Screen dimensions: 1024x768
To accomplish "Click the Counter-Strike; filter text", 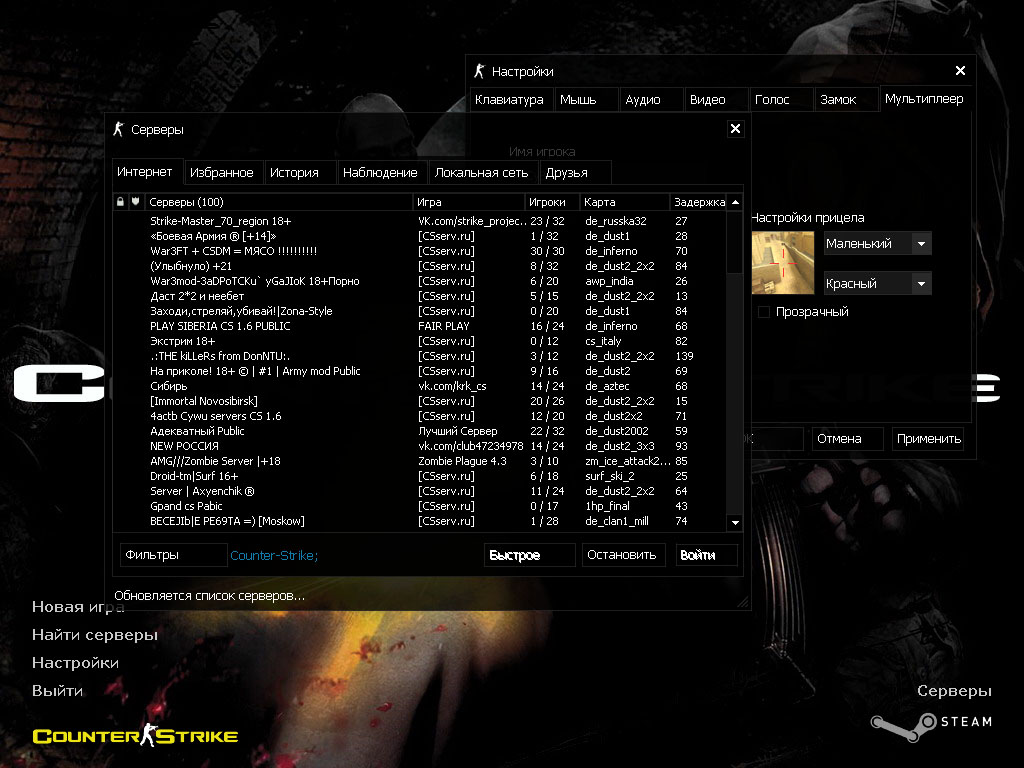I will click(x=274, y=556).
